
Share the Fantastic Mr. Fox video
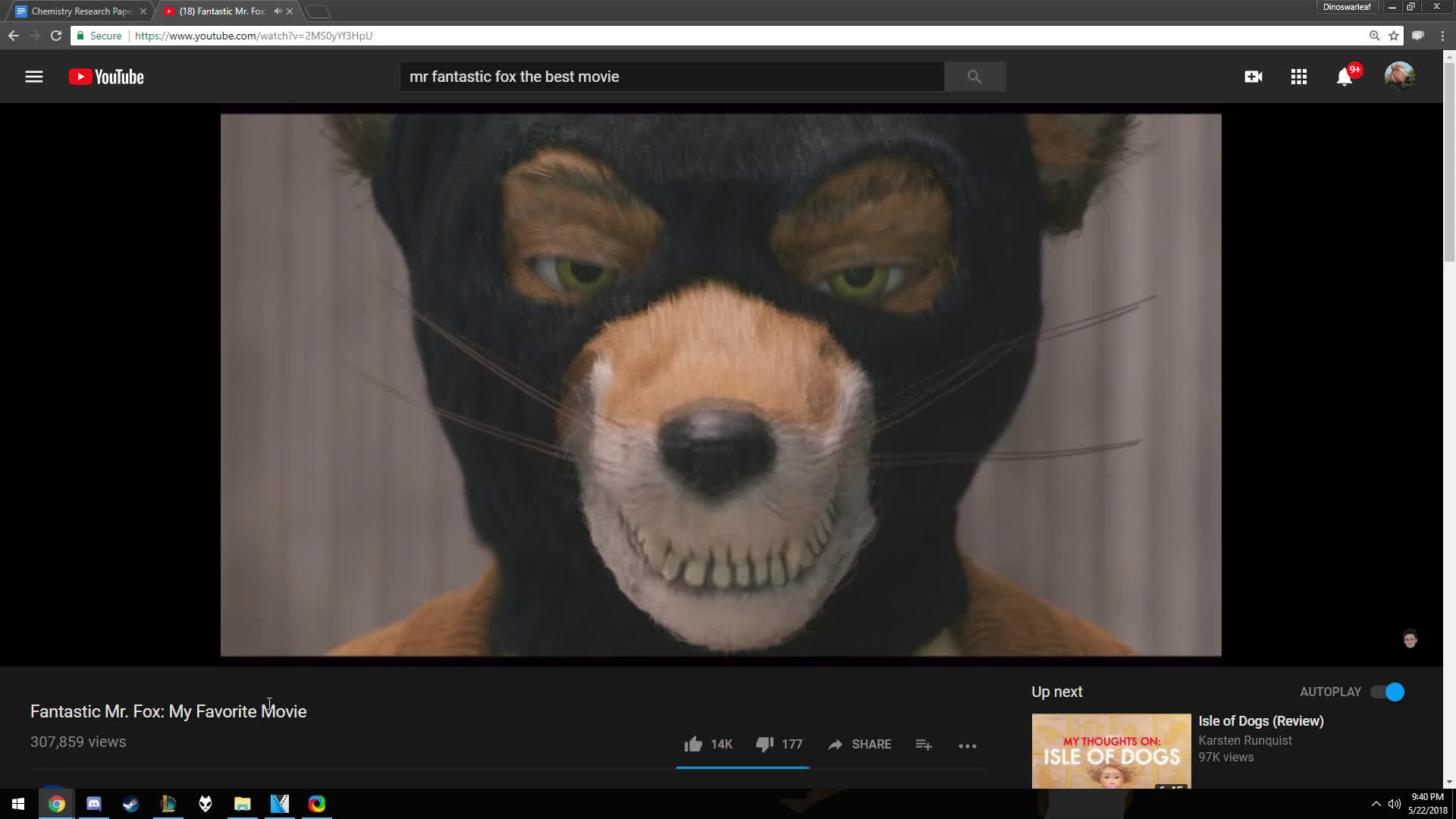point(859,744)
